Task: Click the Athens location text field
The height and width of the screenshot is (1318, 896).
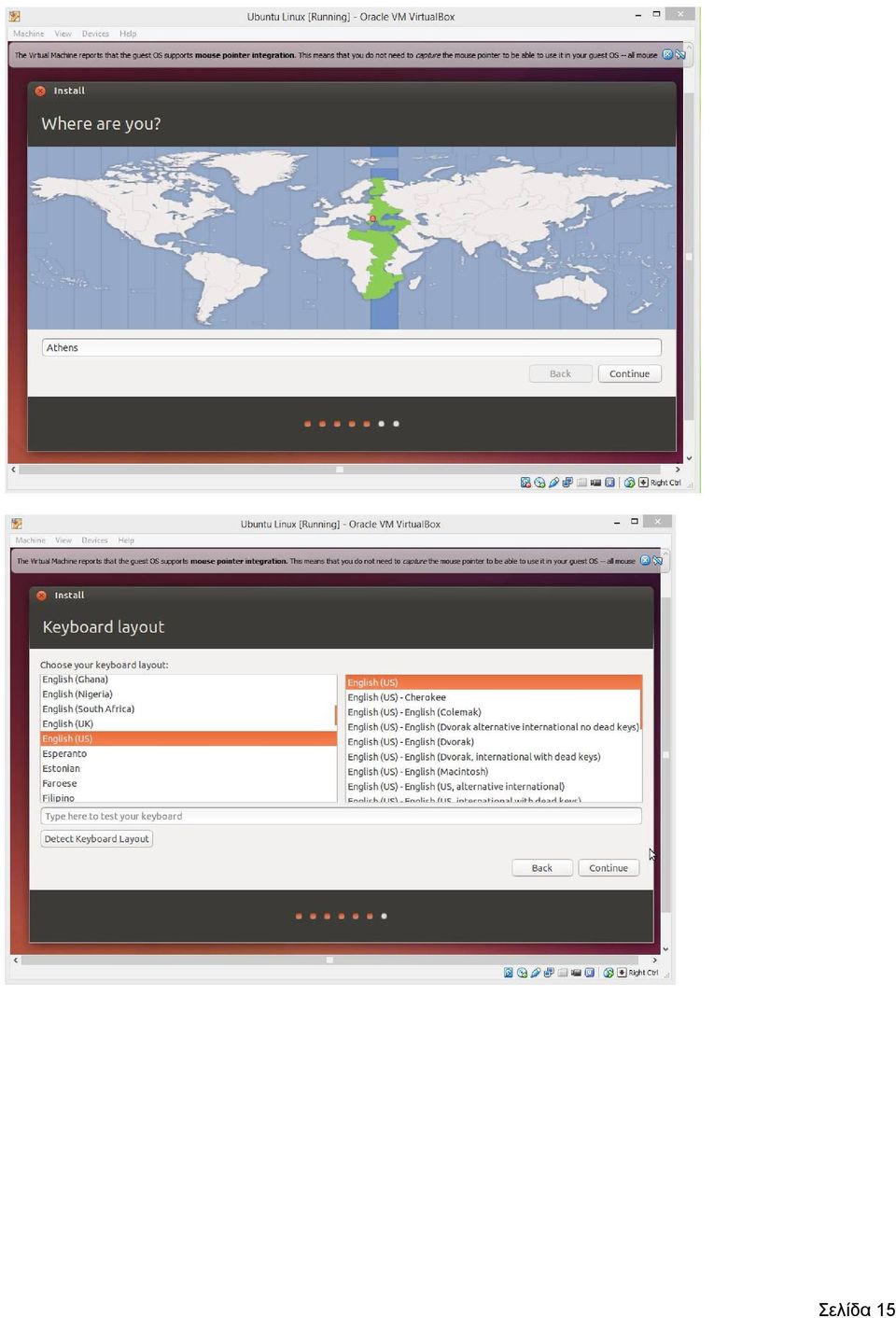Action: click(x=352, y=347)
